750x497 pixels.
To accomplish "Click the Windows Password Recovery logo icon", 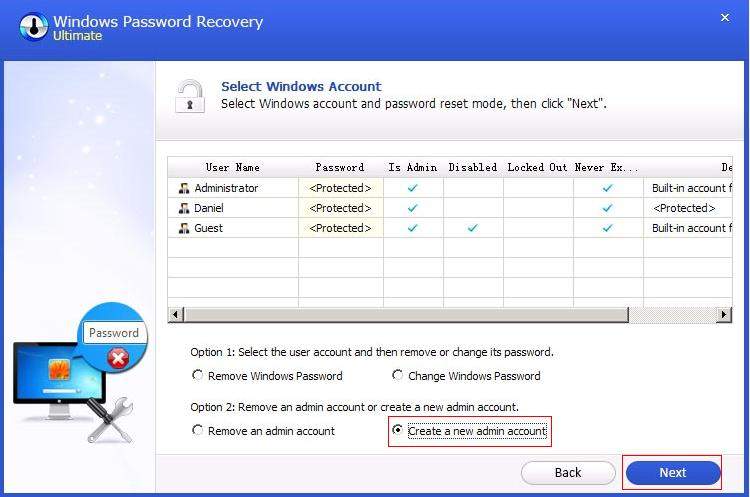I will (x=33, y=26).
